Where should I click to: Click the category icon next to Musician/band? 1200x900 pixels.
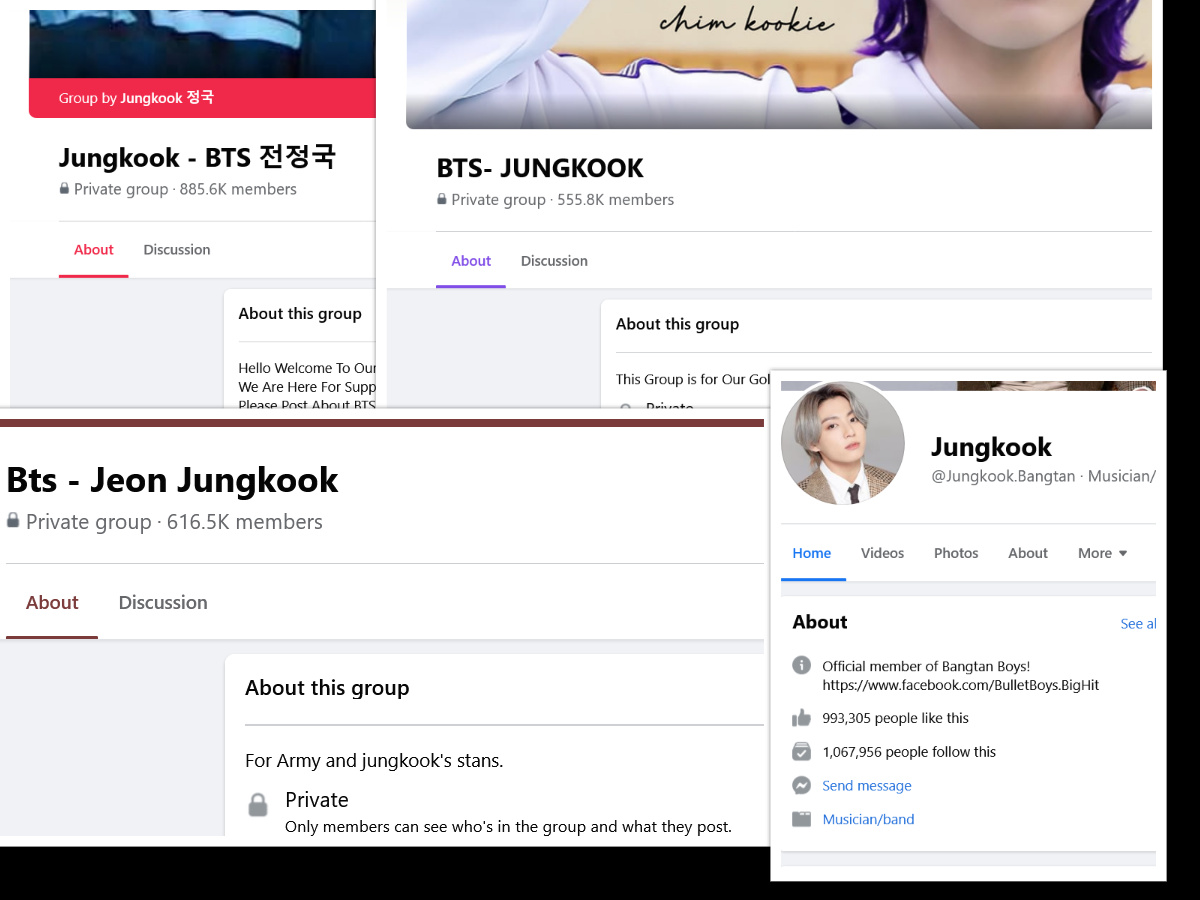pos(801,819)
